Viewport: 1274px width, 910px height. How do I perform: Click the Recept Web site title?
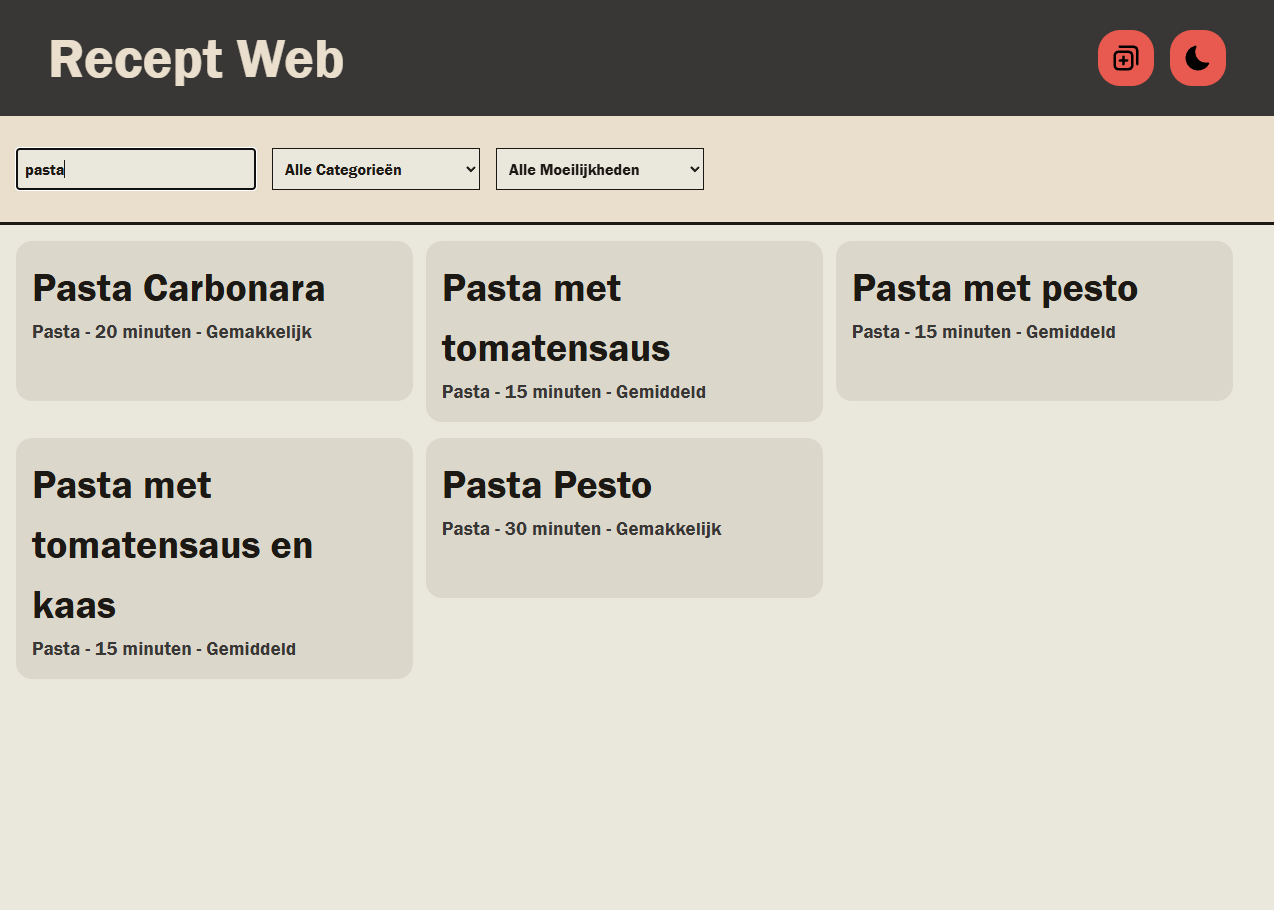[195, 58]
